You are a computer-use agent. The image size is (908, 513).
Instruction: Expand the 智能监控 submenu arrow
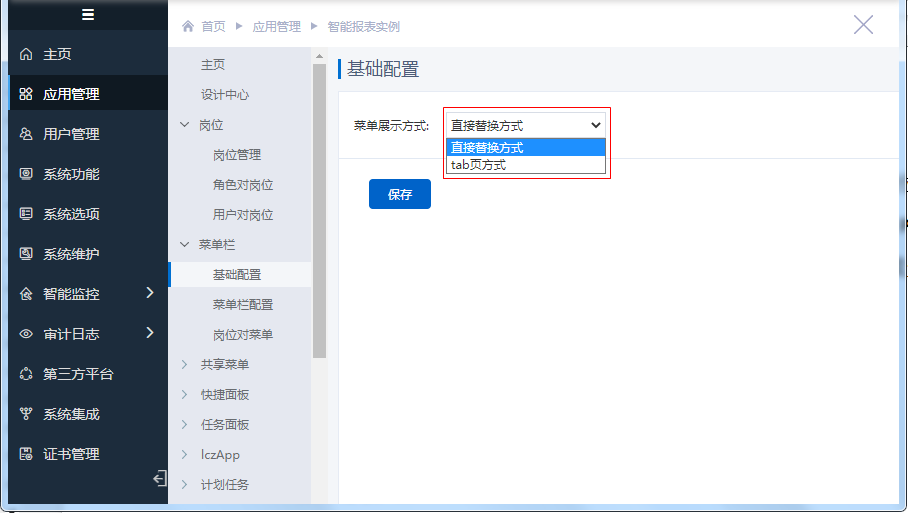(x=150, y=293)
